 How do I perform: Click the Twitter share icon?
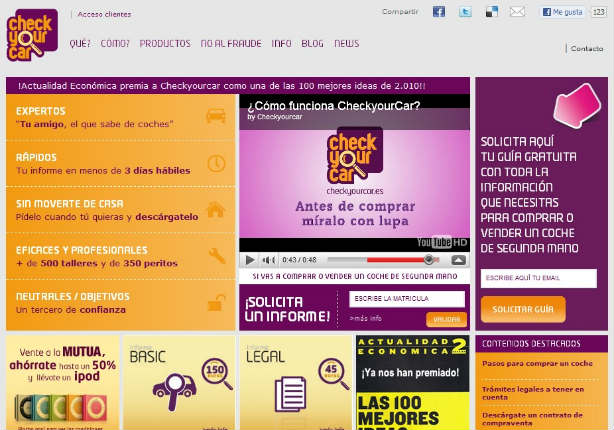pyautogui.click(x=465, y=12)
